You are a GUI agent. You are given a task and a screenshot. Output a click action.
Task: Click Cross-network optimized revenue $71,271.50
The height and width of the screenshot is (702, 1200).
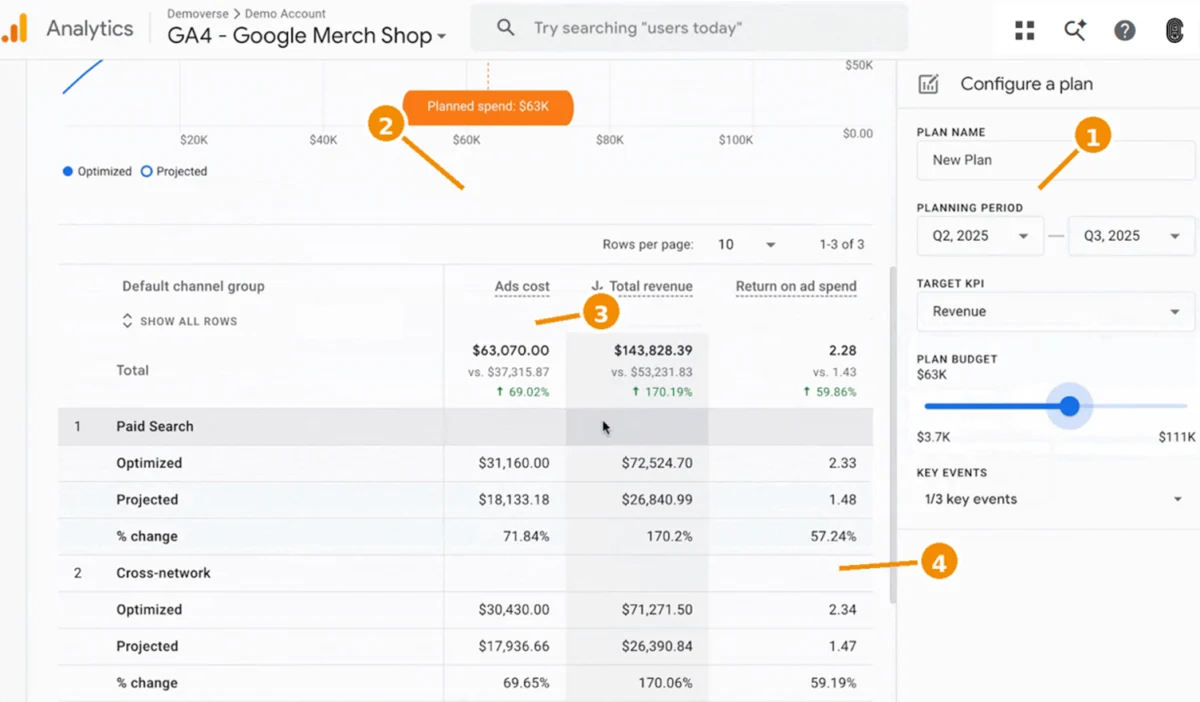coord(656,609)
